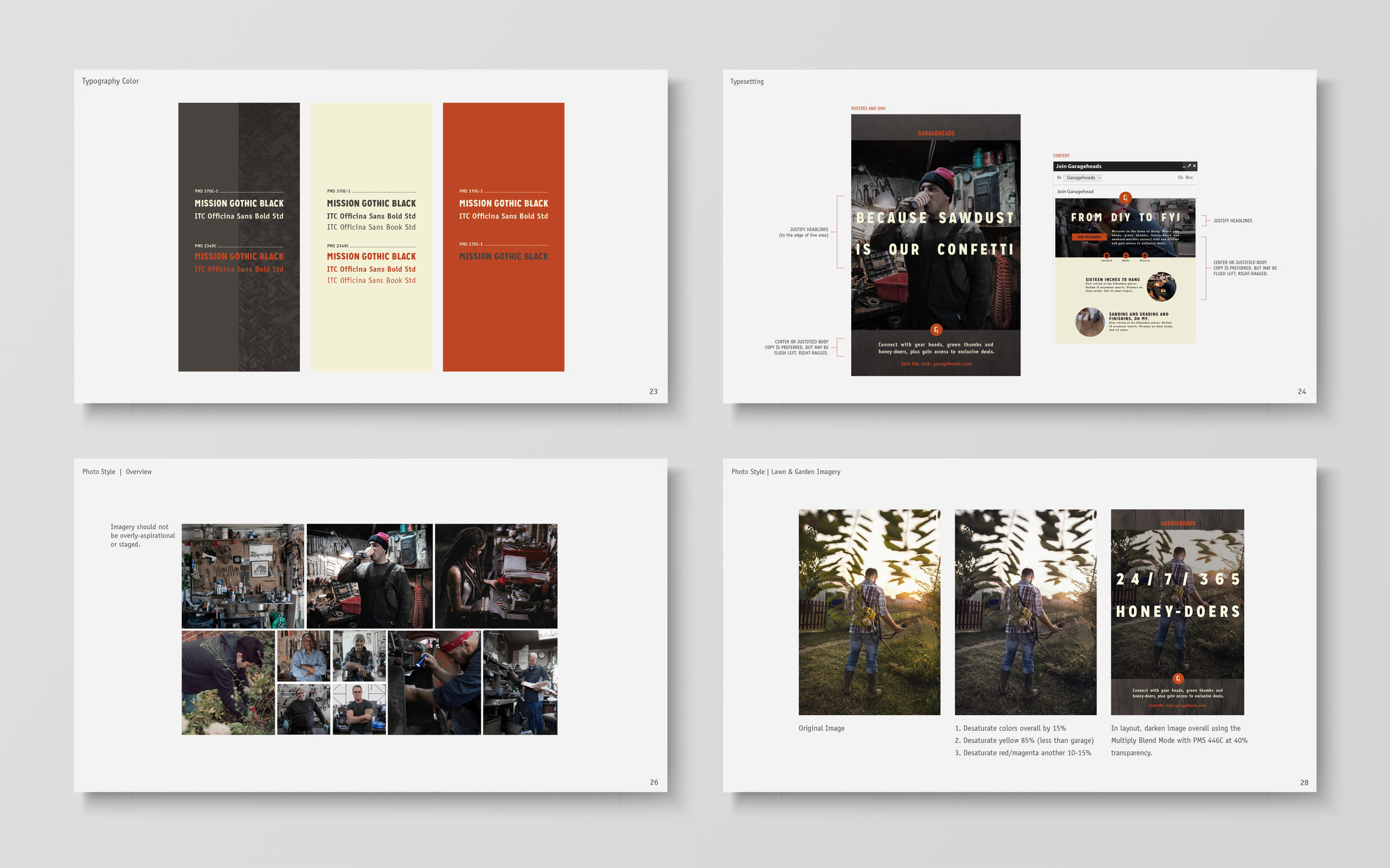The width and height of the screenshot is (1390, 868).
Task: Click the "IS OUR CONFETTI" headline line
Action: [x=935, y=249]
